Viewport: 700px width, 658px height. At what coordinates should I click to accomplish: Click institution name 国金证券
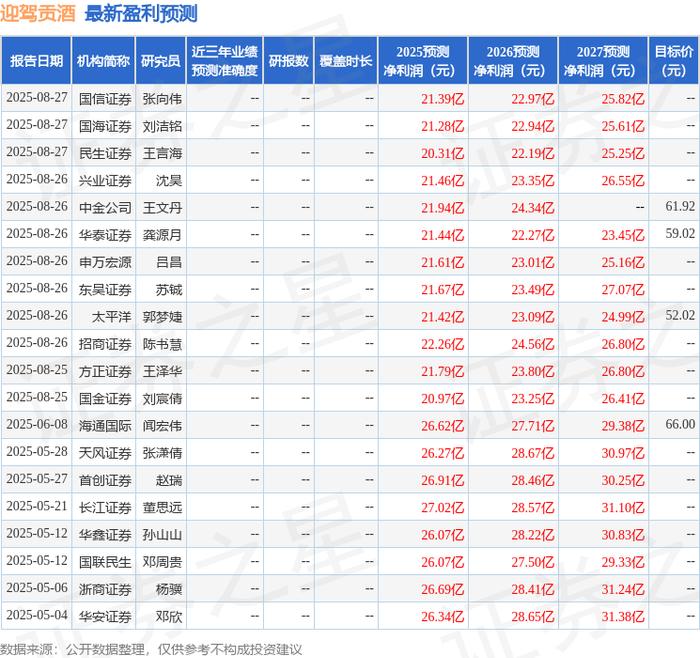(105, 398)
